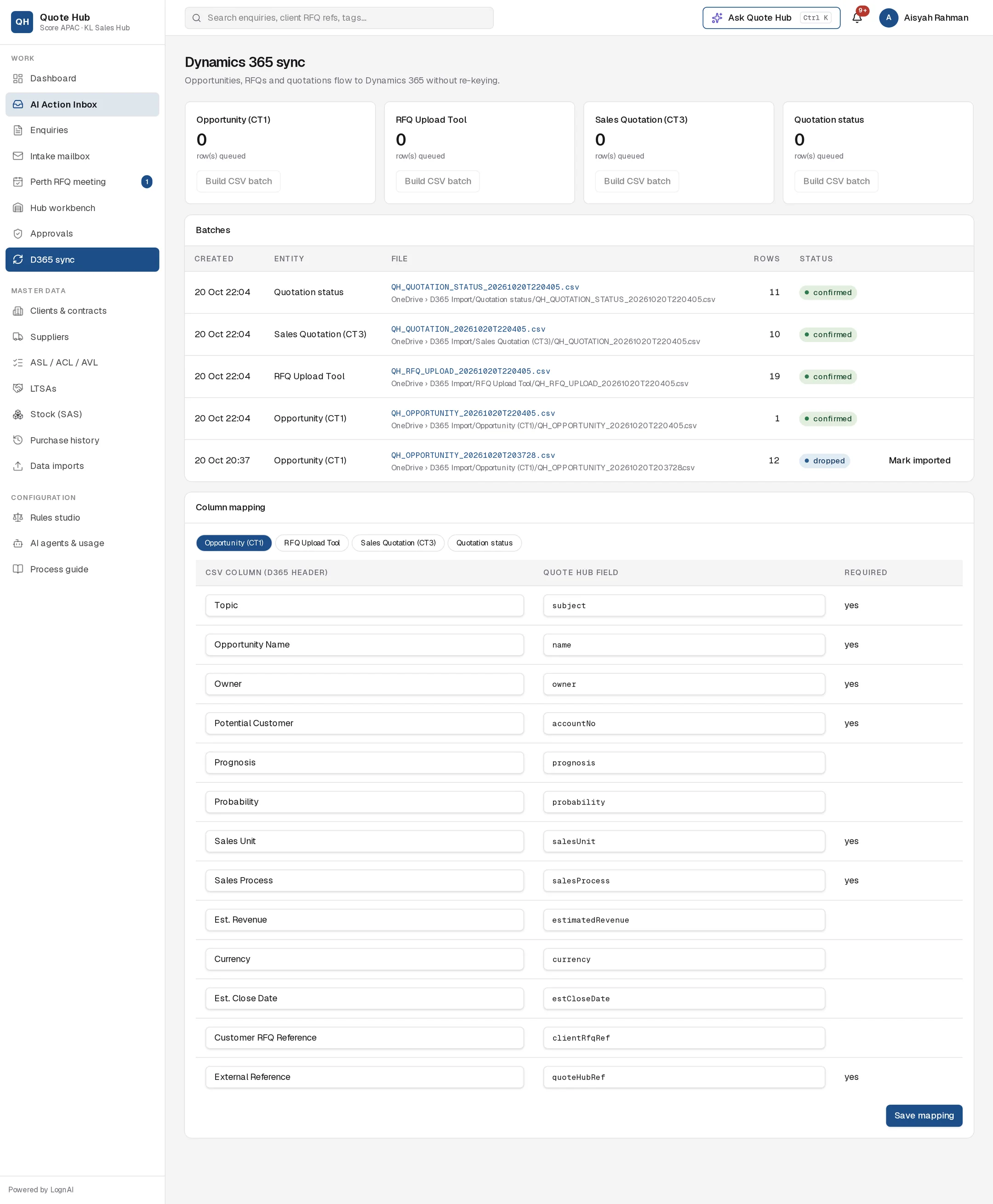Open AI agents & usage robot icon
993x1204 pixels.
[x=18, y=543]
